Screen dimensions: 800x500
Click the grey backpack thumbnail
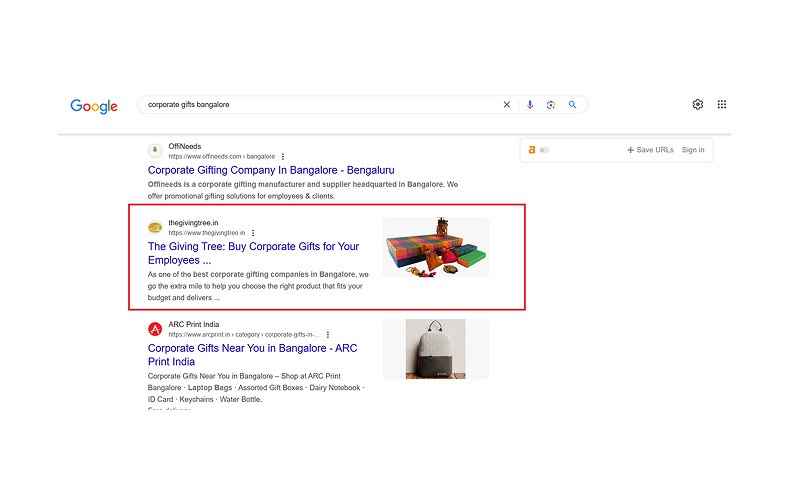coord(436,349)
